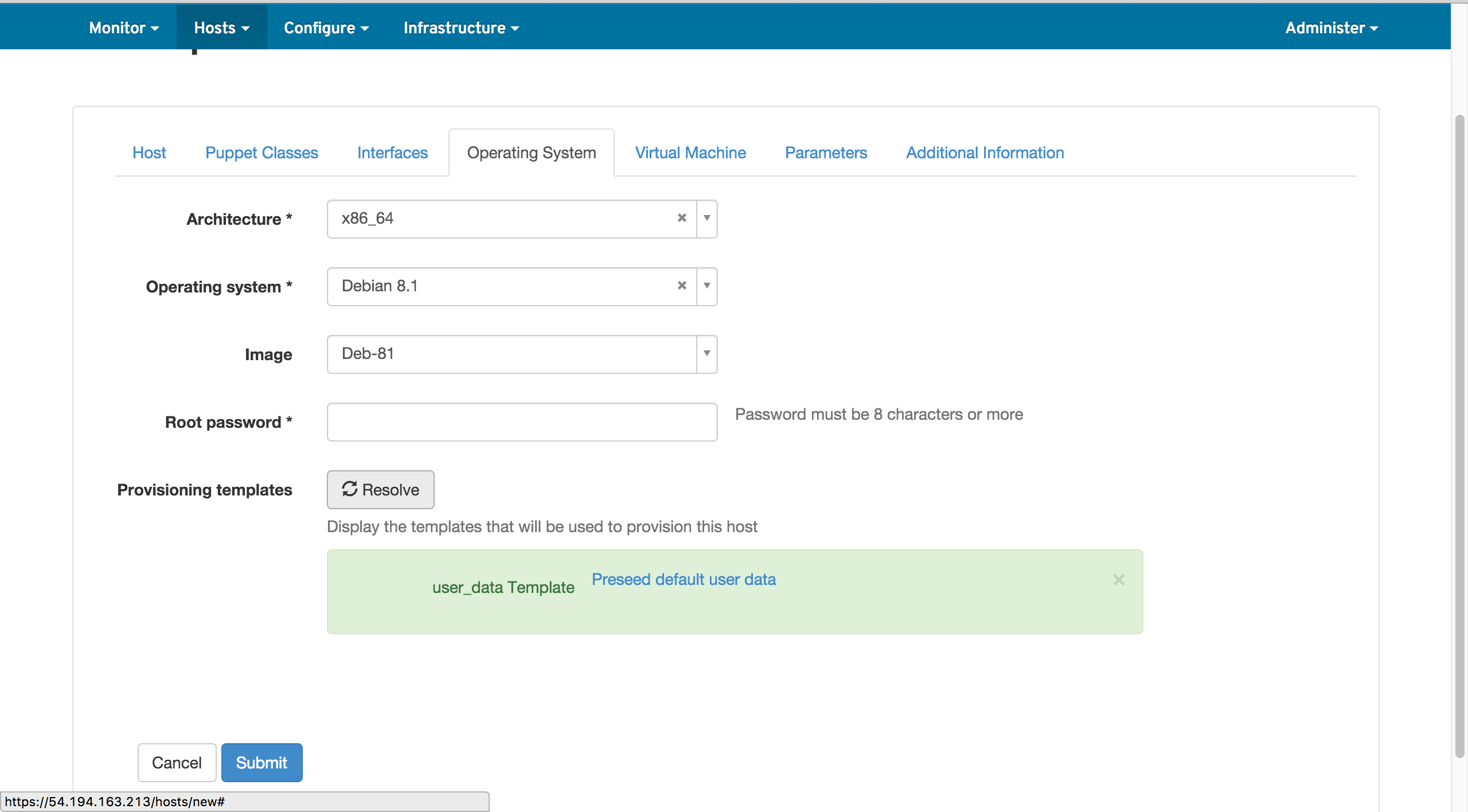Open the Additional Information tab
1468x812 pixels.
click(x=985, y=153)
